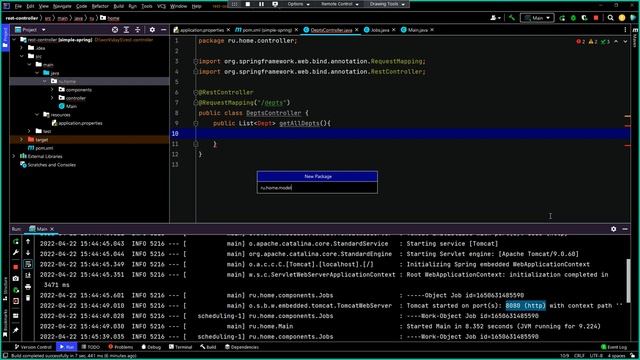
Task: Expand the target folder
Action: click(22, 140)
